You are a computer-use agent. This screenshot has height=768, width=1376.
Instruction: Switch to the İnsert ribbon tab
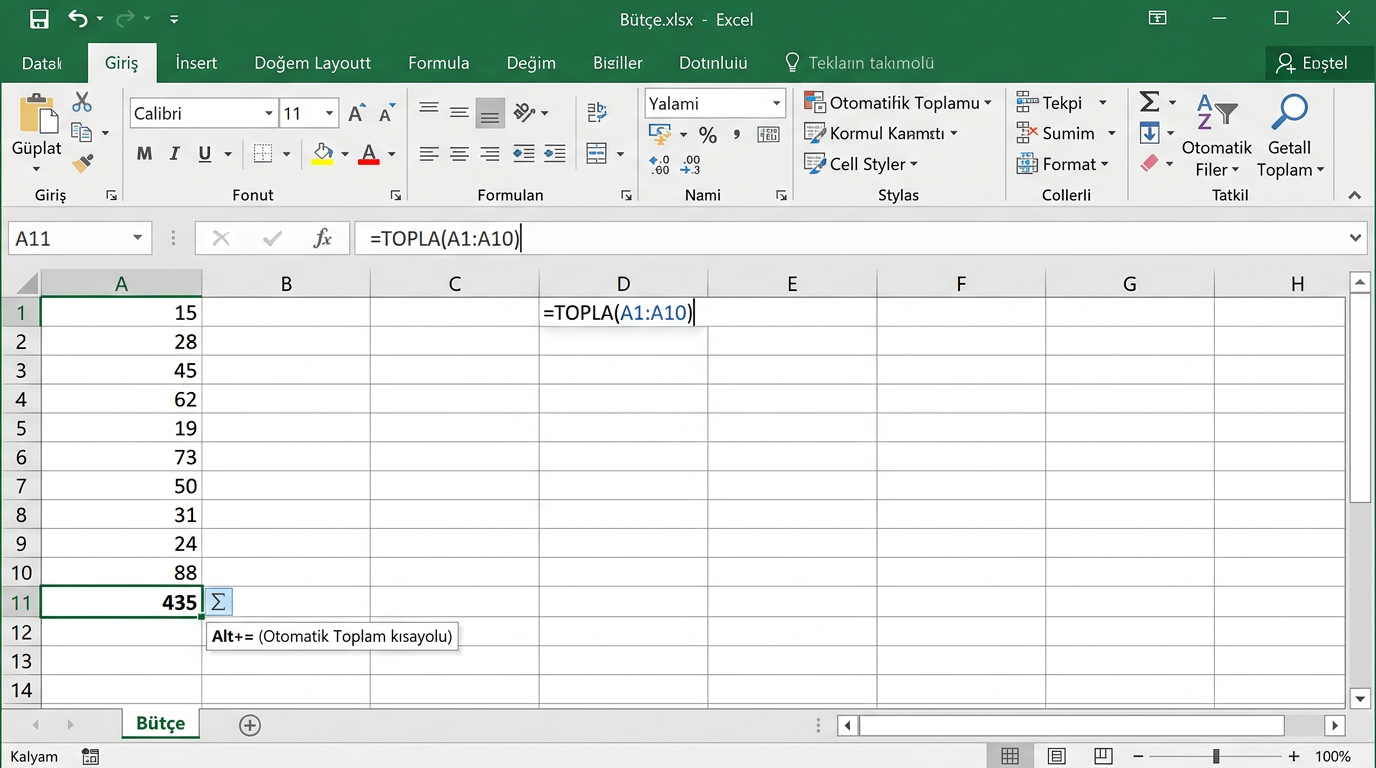point(196,63)
